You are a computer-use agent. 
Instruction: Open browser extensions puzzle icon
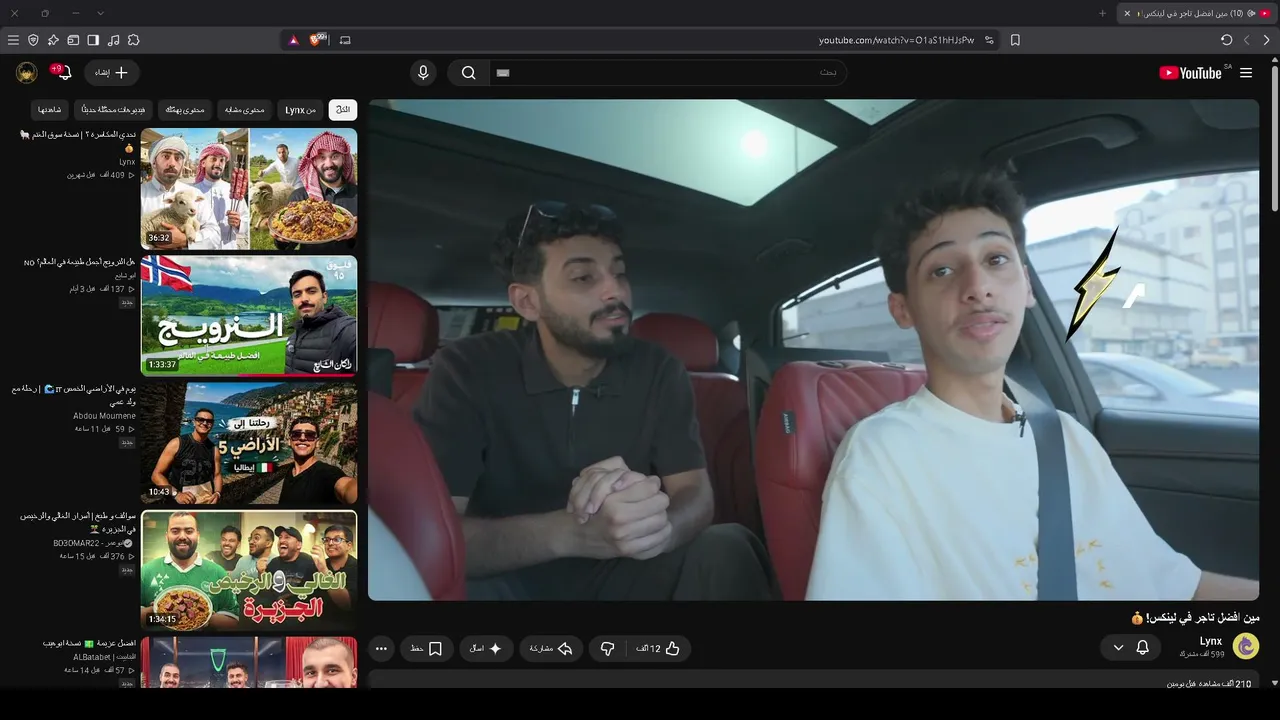[133, 40]
